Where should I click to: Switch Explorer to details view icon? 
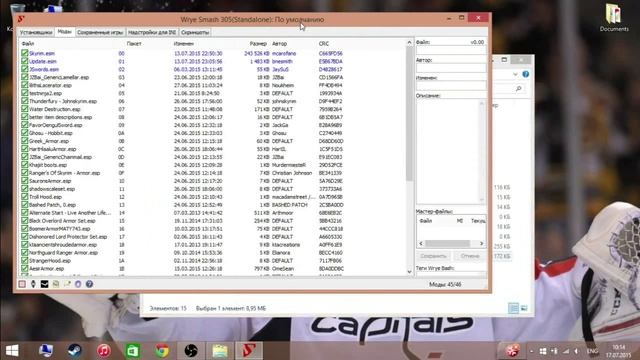point(513,308)
